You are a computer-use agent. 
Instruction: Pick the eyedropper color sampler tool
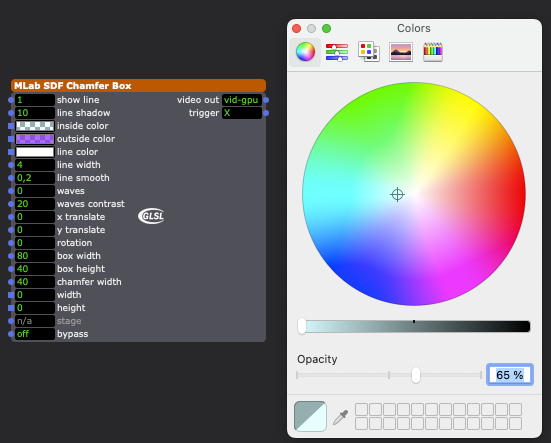[x=341, y=417]
